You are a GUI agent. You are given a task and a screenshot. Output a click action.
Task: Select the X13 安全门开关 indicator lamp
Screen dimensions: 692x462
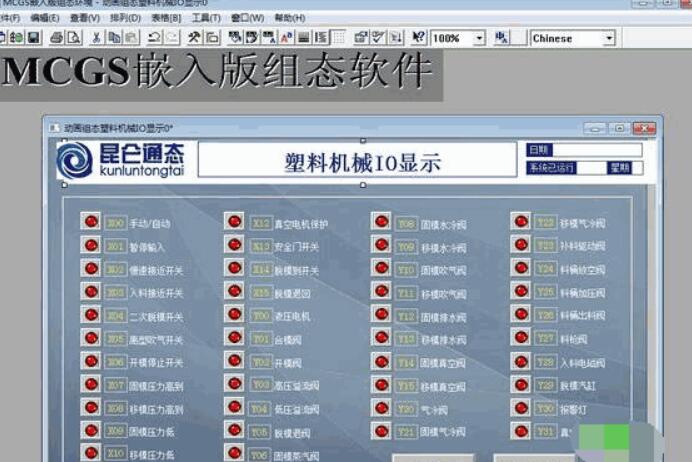coord(234,244)
